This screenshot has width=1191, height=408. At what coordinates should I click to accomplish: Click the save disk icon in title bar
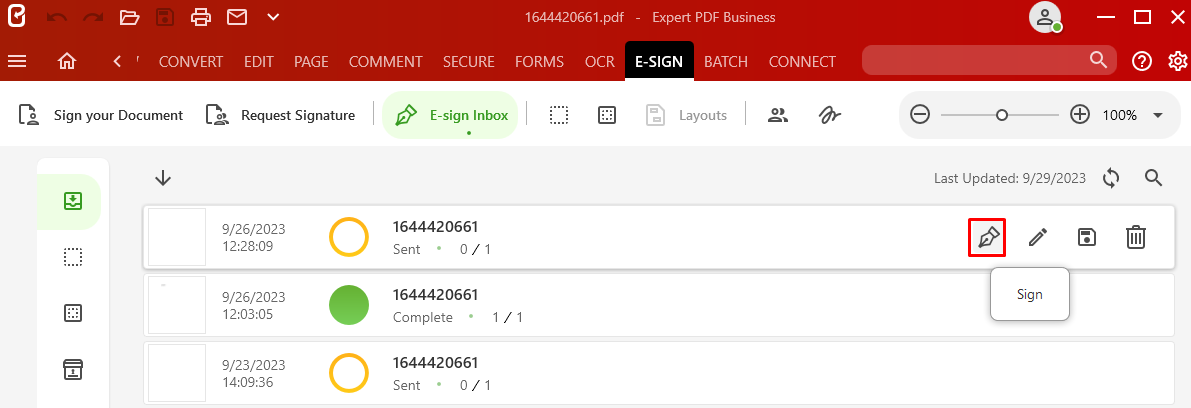coord(166,17)
